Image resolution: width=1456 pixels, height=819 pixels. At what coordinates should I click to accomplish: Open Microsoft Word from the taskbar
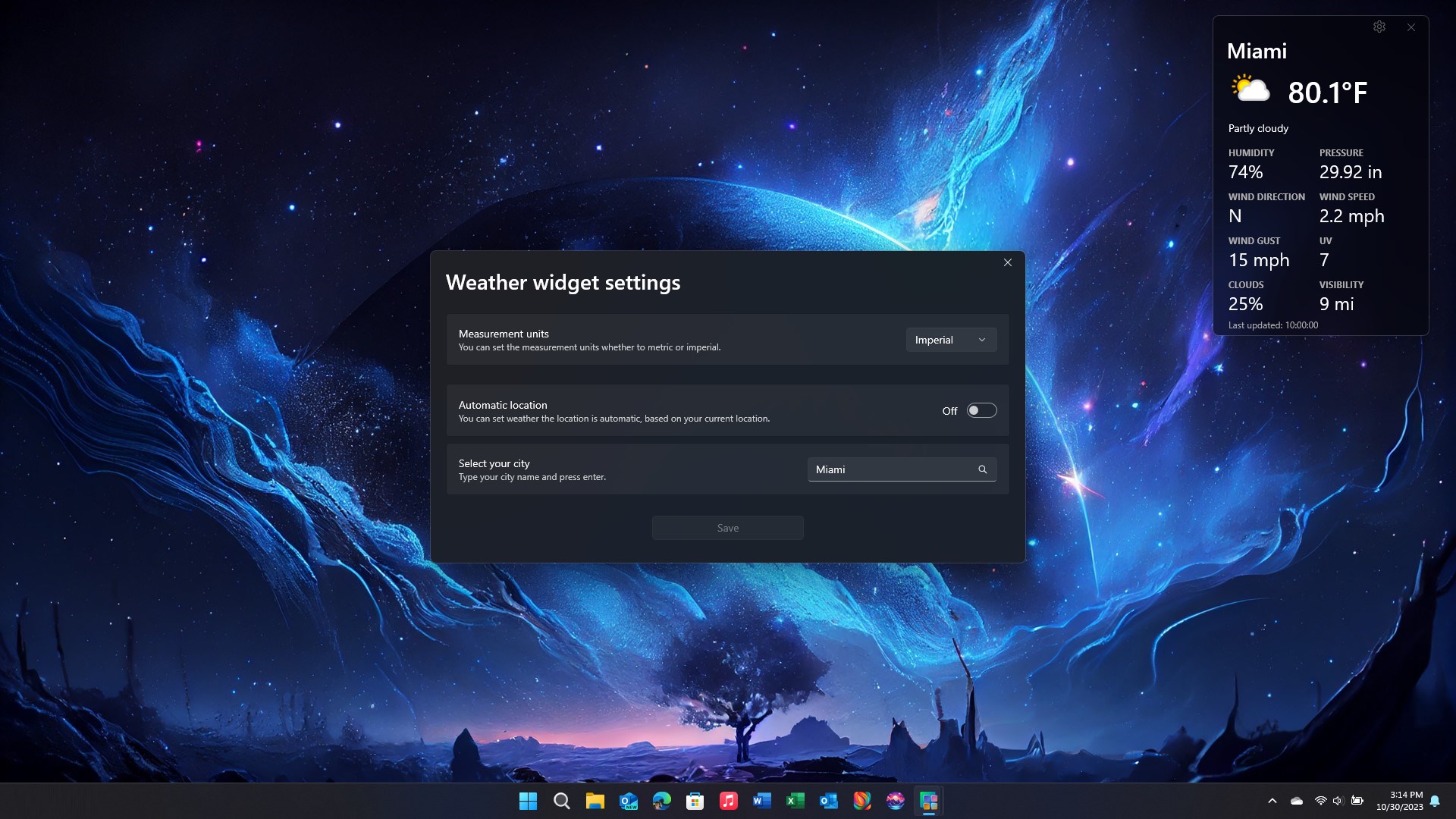(x=762, y=801)
